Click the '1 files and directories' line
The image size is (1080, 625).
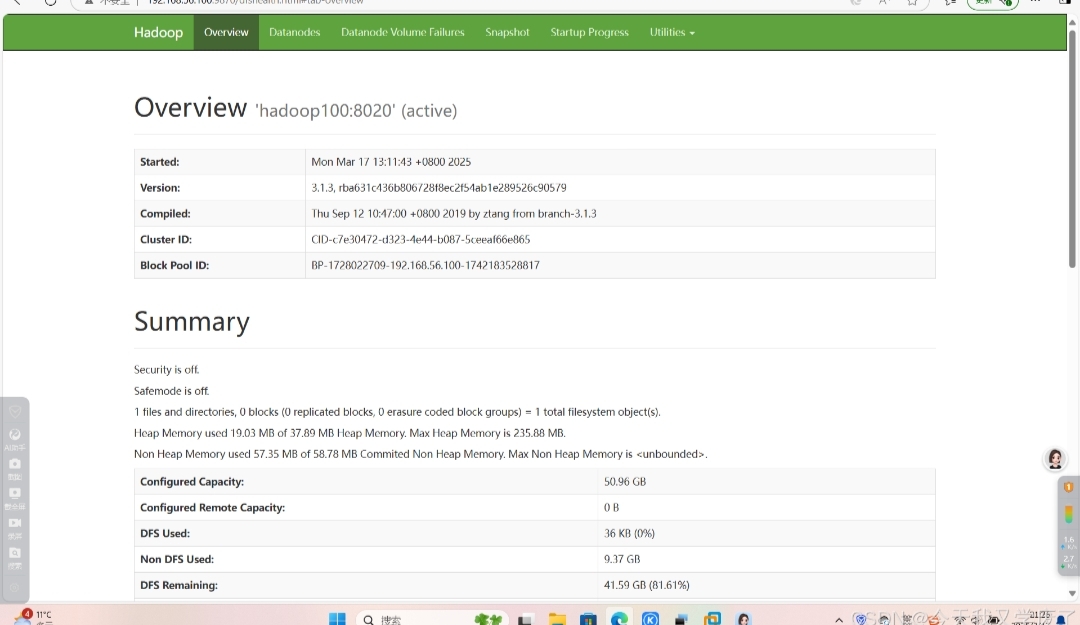tap(397, 412)
